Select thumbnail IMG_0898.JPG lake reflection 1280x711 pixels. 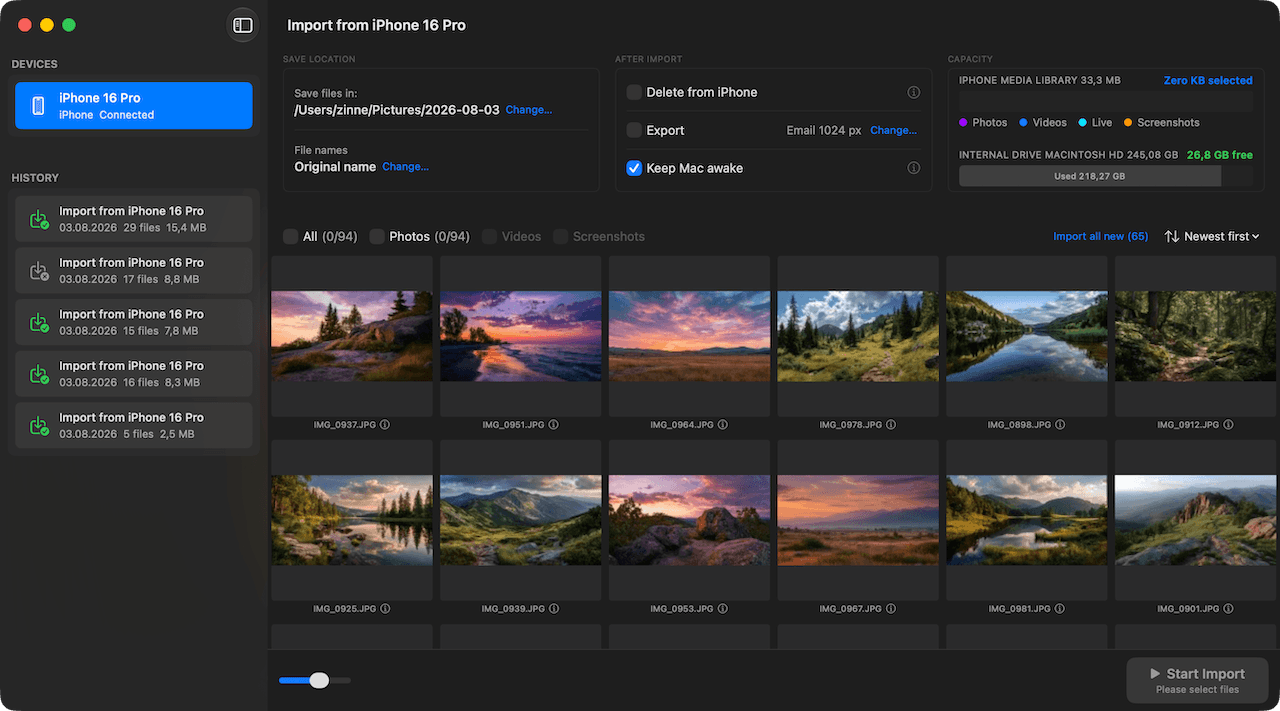pyautogui.click(x=1027, y=336)
